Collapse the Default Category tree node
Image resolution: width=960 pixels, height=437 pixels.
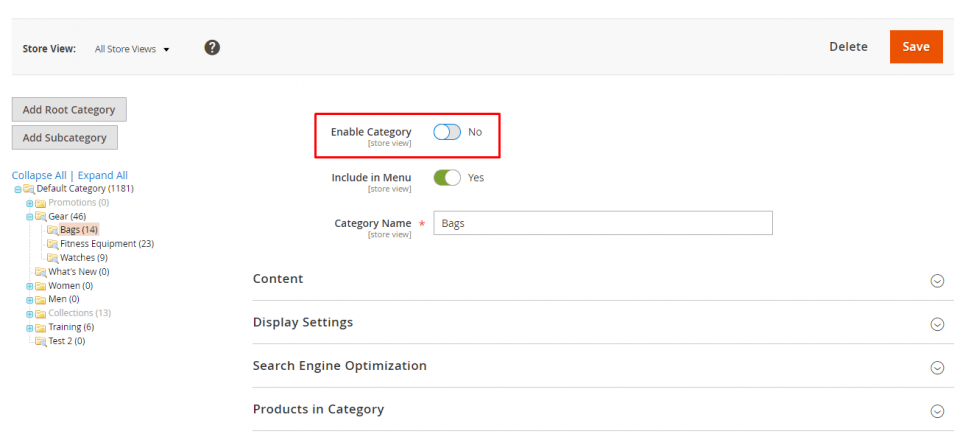(x=18, y=189)
